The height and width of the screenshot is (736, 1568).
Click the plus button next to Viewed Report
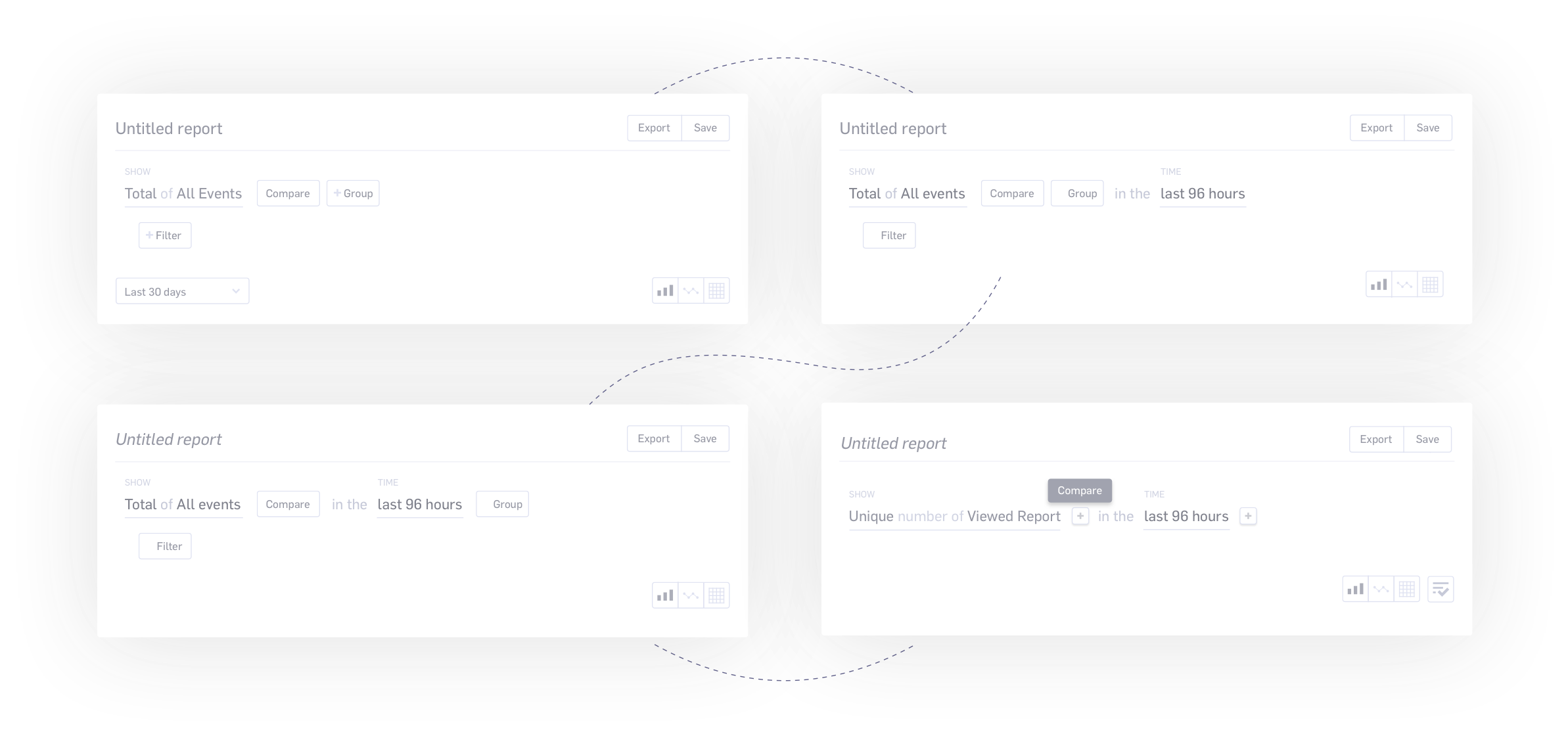point(1079,517)
